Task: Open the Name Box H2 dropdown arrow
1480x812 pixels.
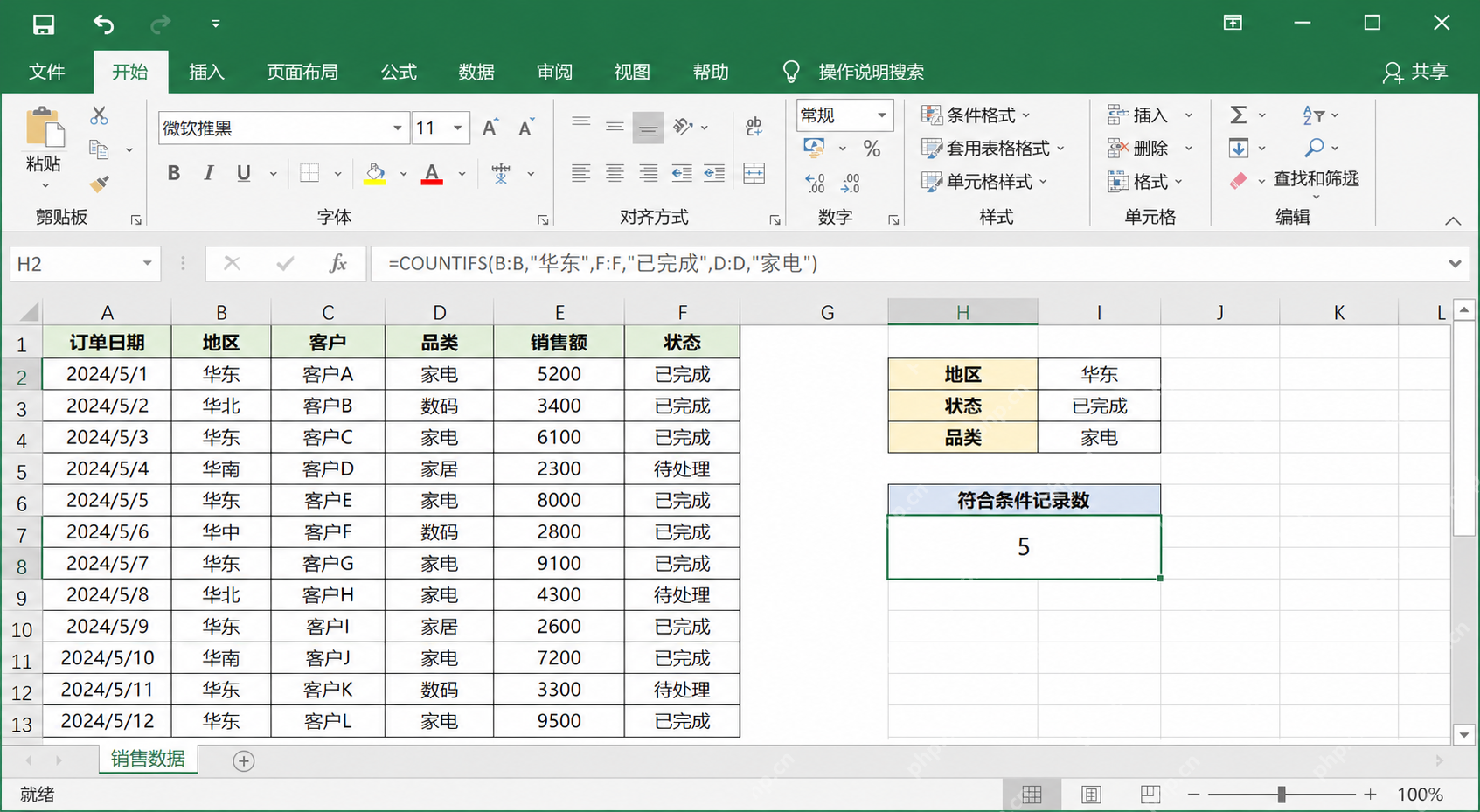Action: (x=147, y=263)
